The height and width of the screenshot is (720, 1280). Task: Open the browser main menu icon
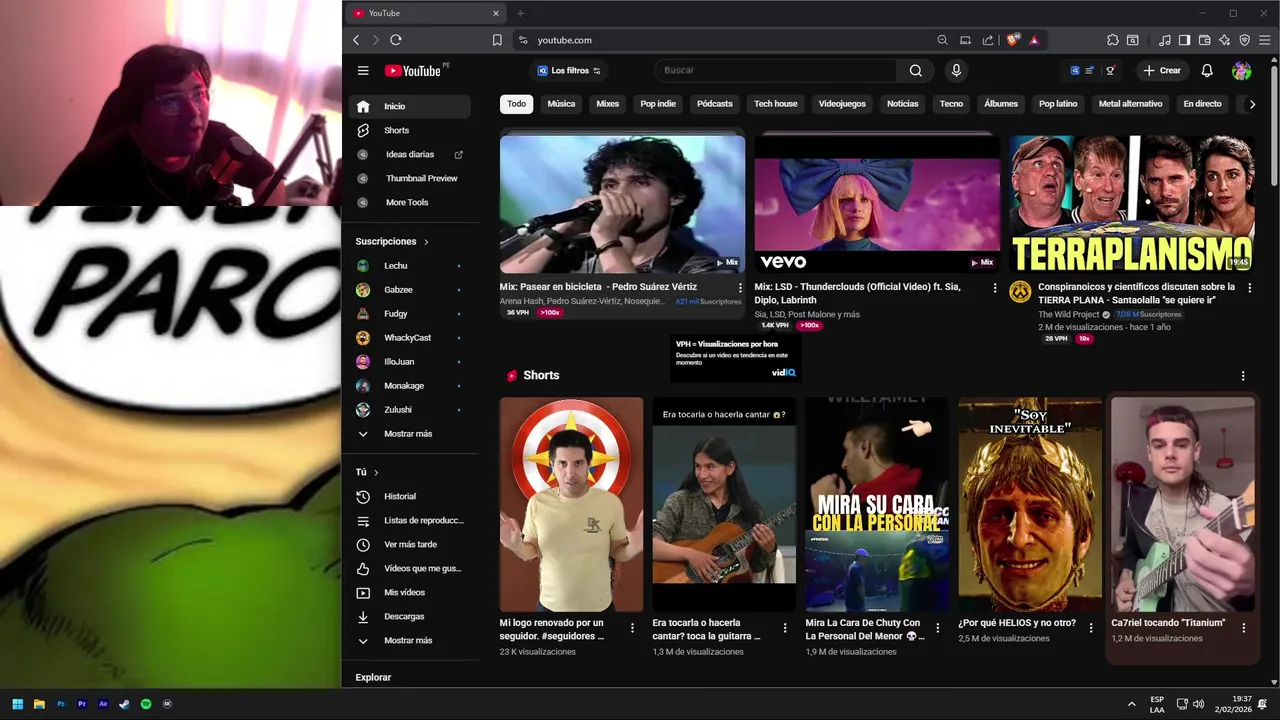(1265, 40)
